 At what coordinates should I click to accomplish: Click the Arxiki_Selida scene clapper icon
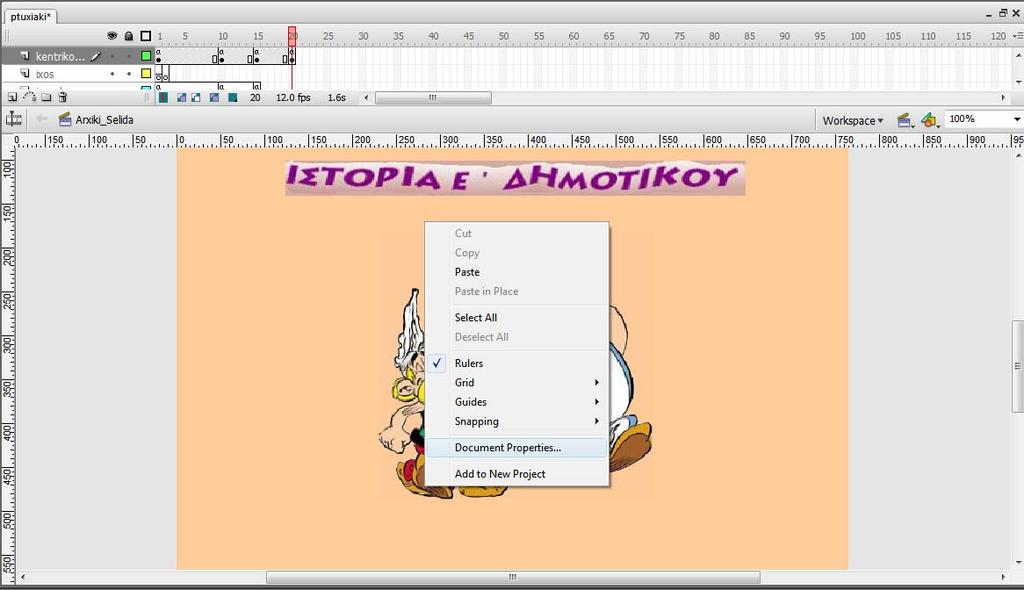tap(65, 120)
